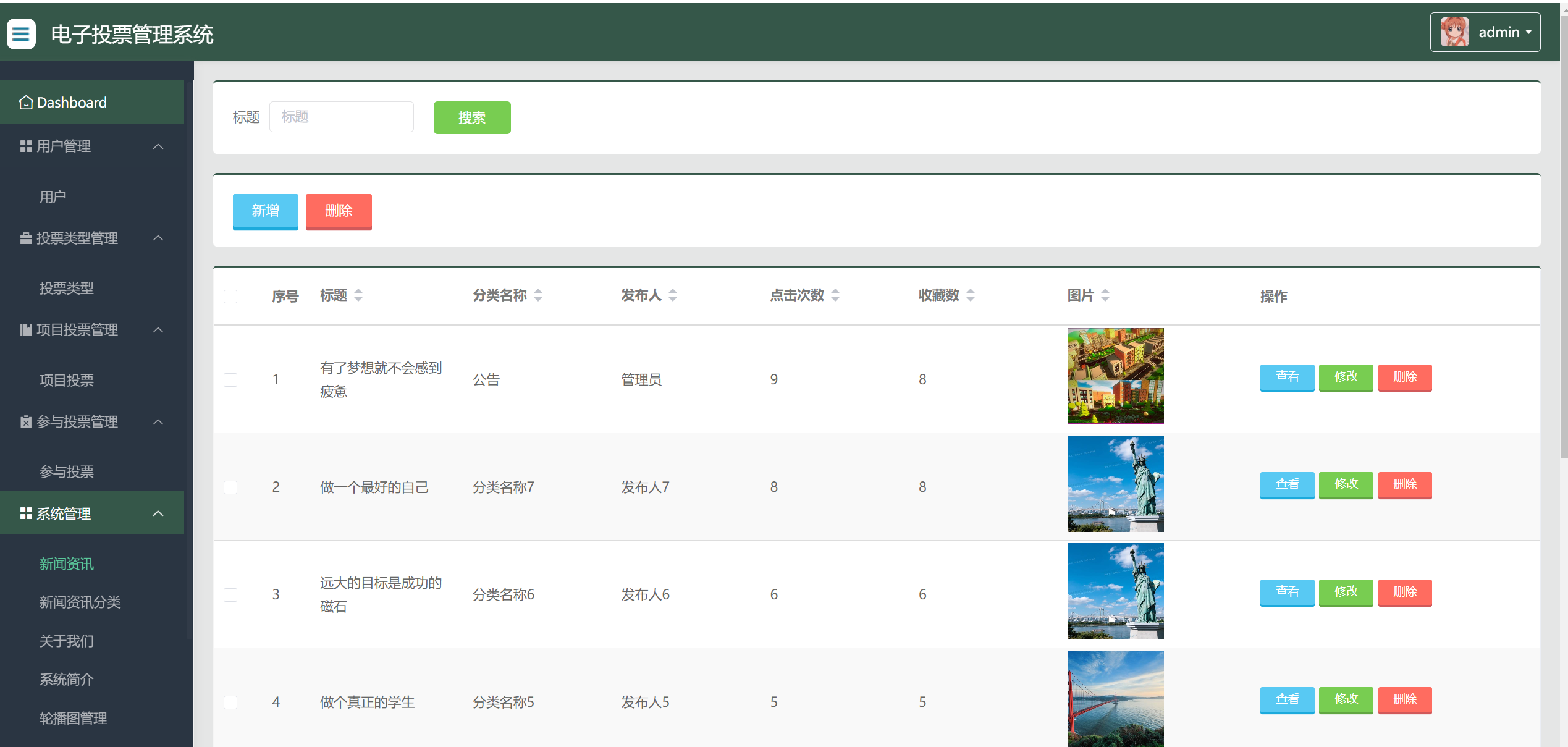Collapse the 用户管理 section
The height and width of the screenshot is (747, 1568).
pos(158,146)
